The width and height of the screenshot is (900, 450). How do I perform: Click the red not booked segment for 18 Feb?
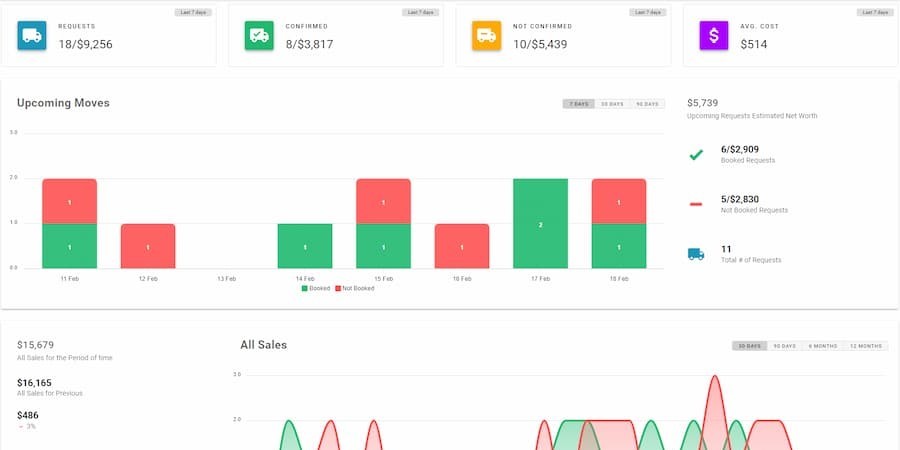(x=619, y=201)
